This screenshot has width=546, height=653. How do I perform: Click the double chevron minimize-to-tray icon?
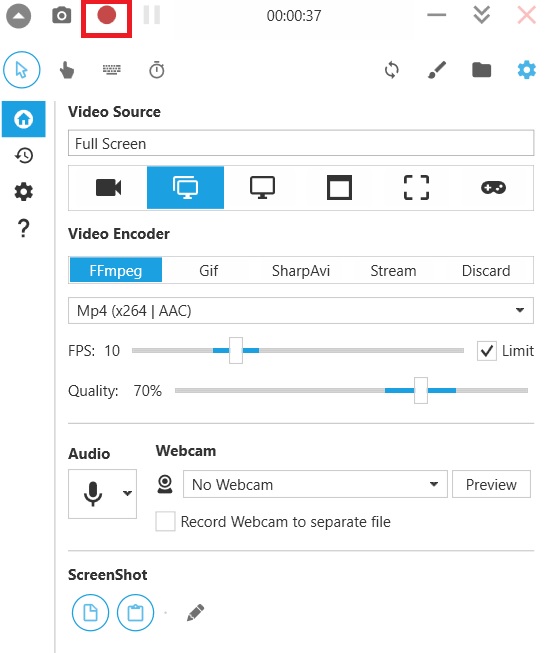(x=481, y=15)
